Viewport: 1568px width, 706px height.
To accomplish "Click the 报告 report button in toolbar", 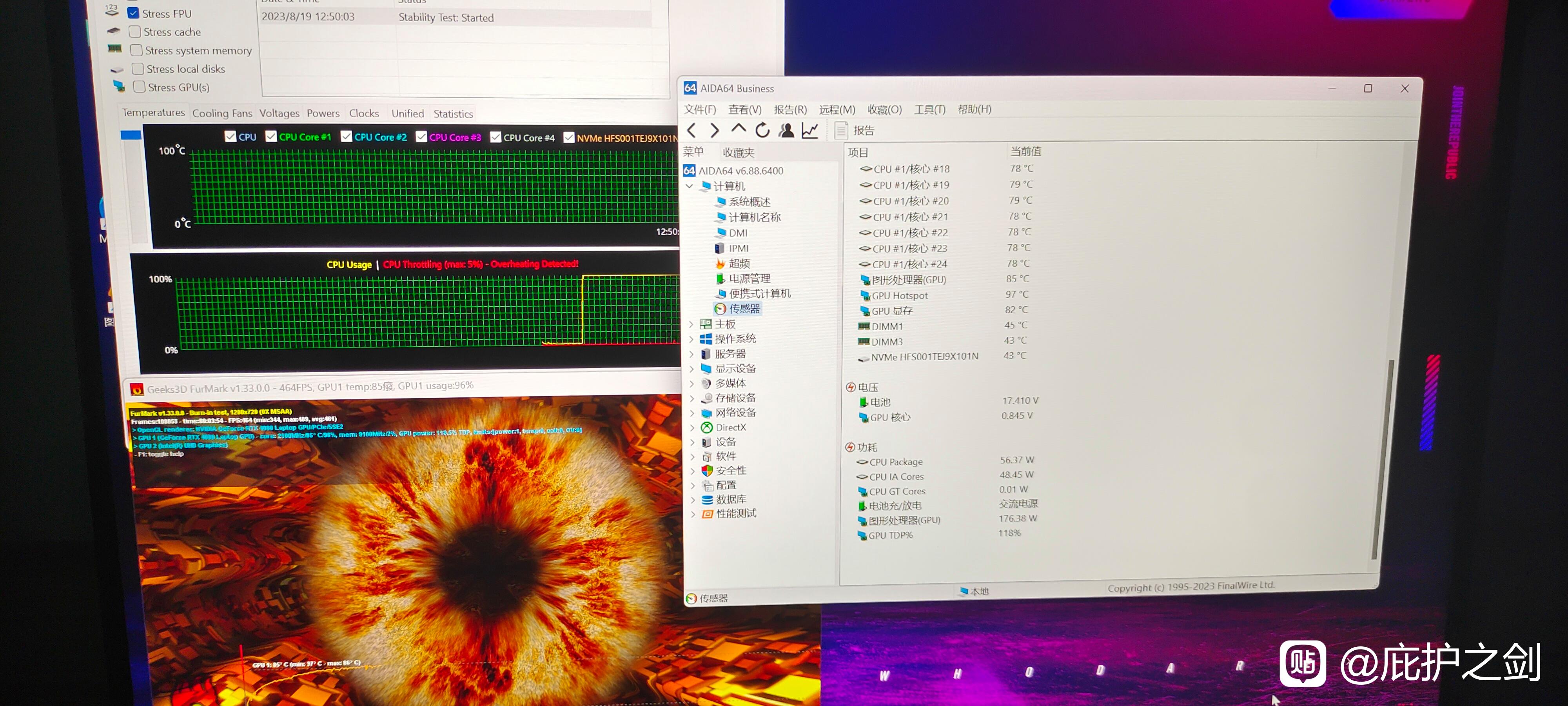I will 855,130.
